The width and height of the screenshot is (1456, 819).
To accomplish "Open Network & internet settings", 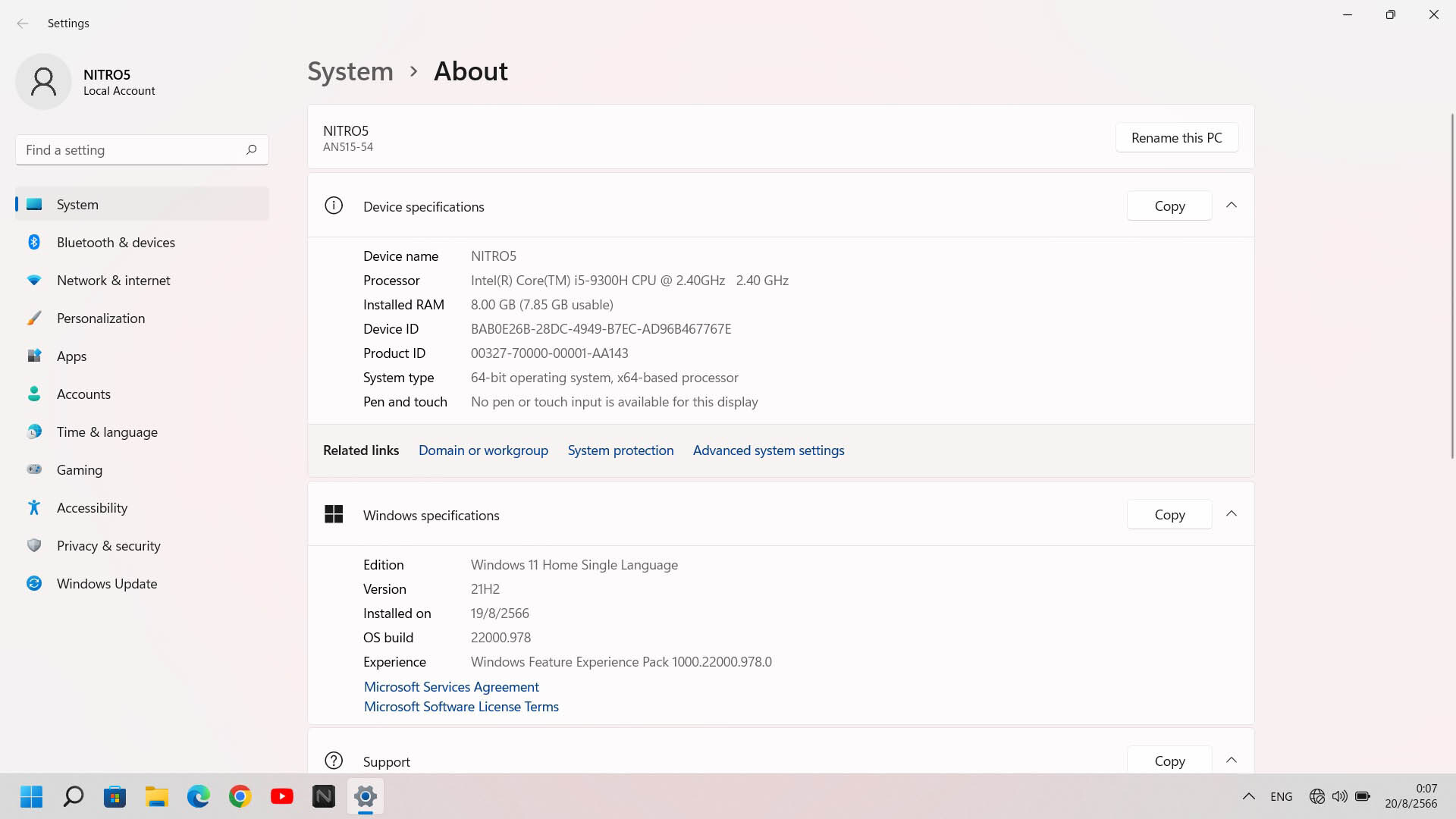I will 142,280.
